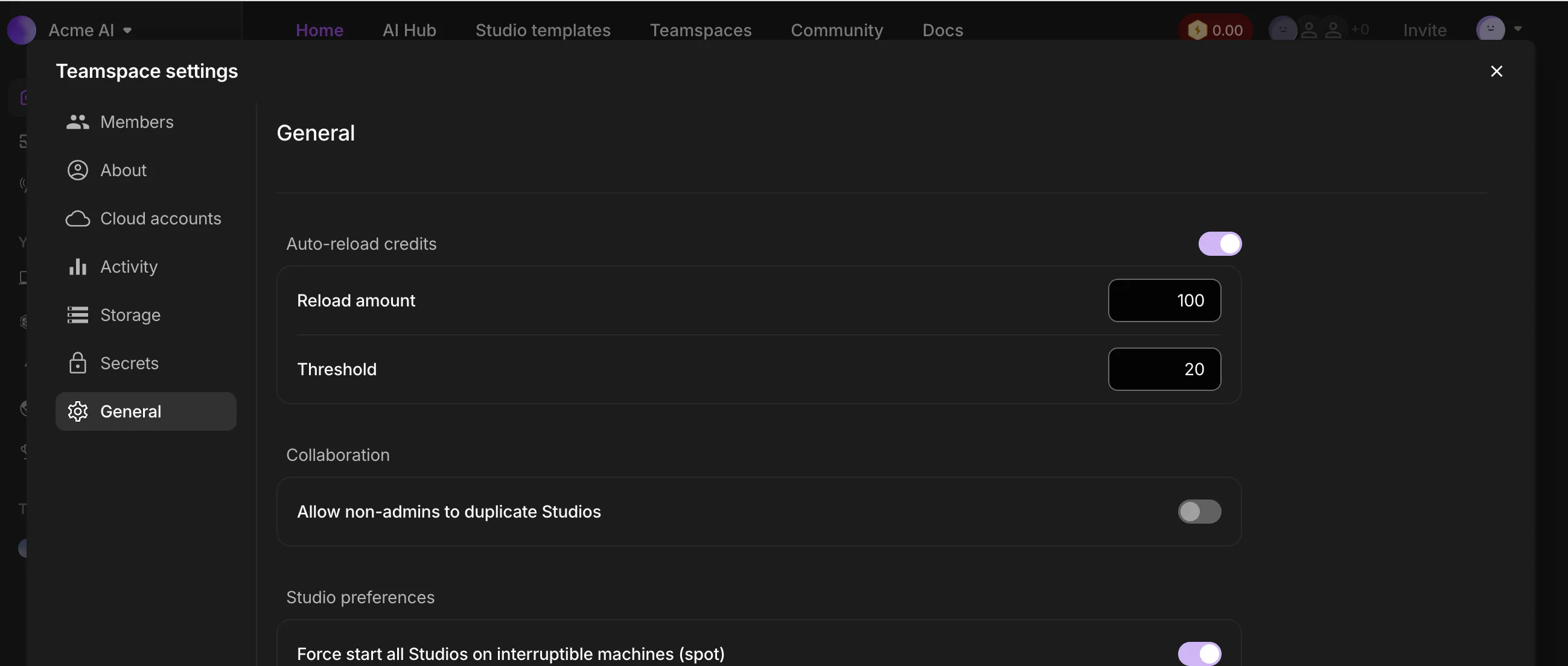Screen dimensions: 1568x666
Task: Disable Force start Studios on spot machines
Action: (1199, 654)
